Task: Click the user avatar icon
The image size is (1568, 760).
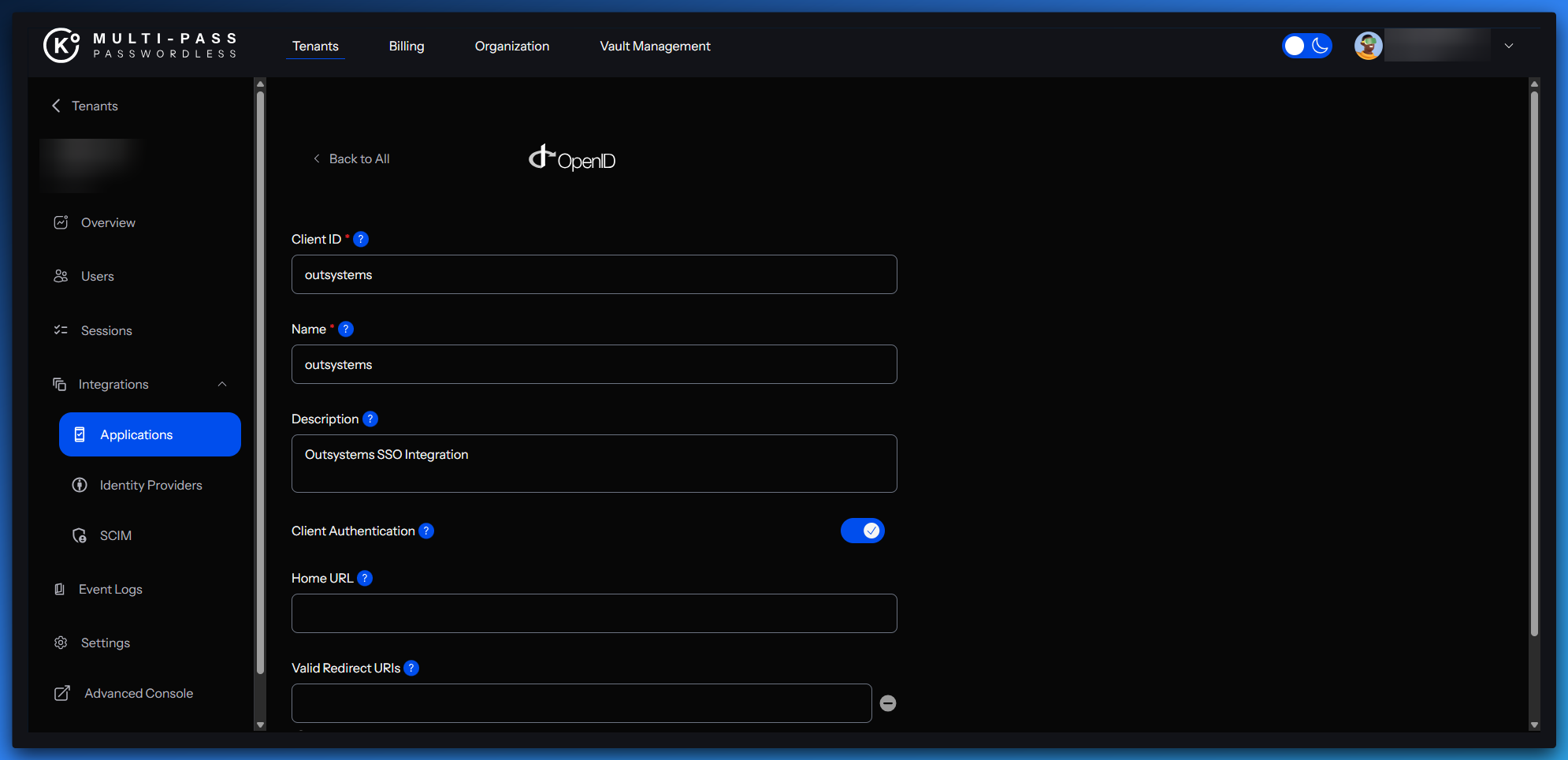Action: 1368,46
